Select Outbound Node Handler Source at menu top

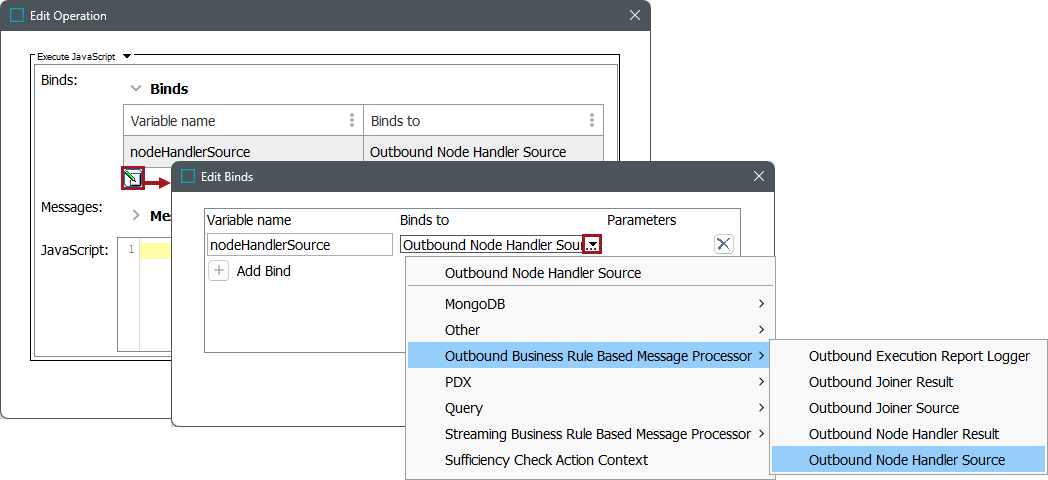543,273
